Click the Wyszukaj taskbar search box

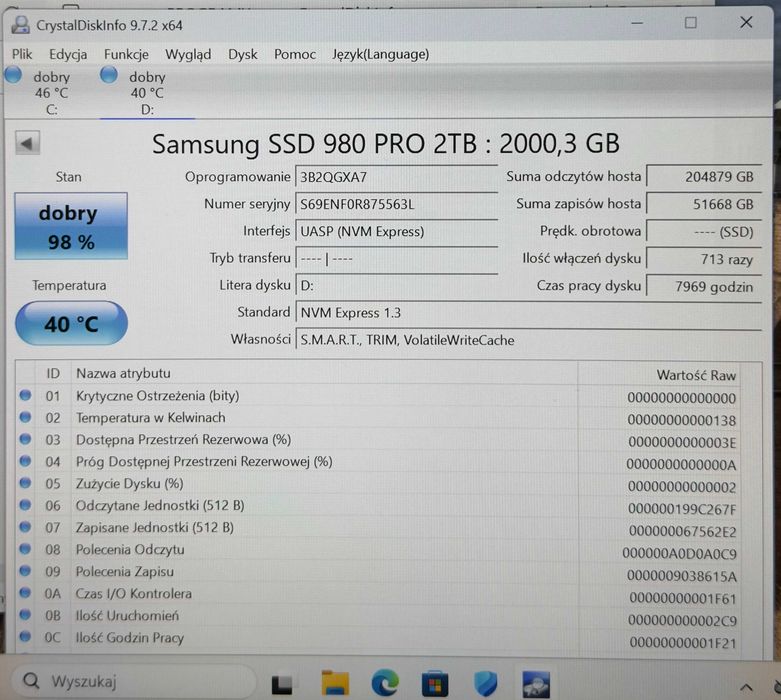coord(132,681)
